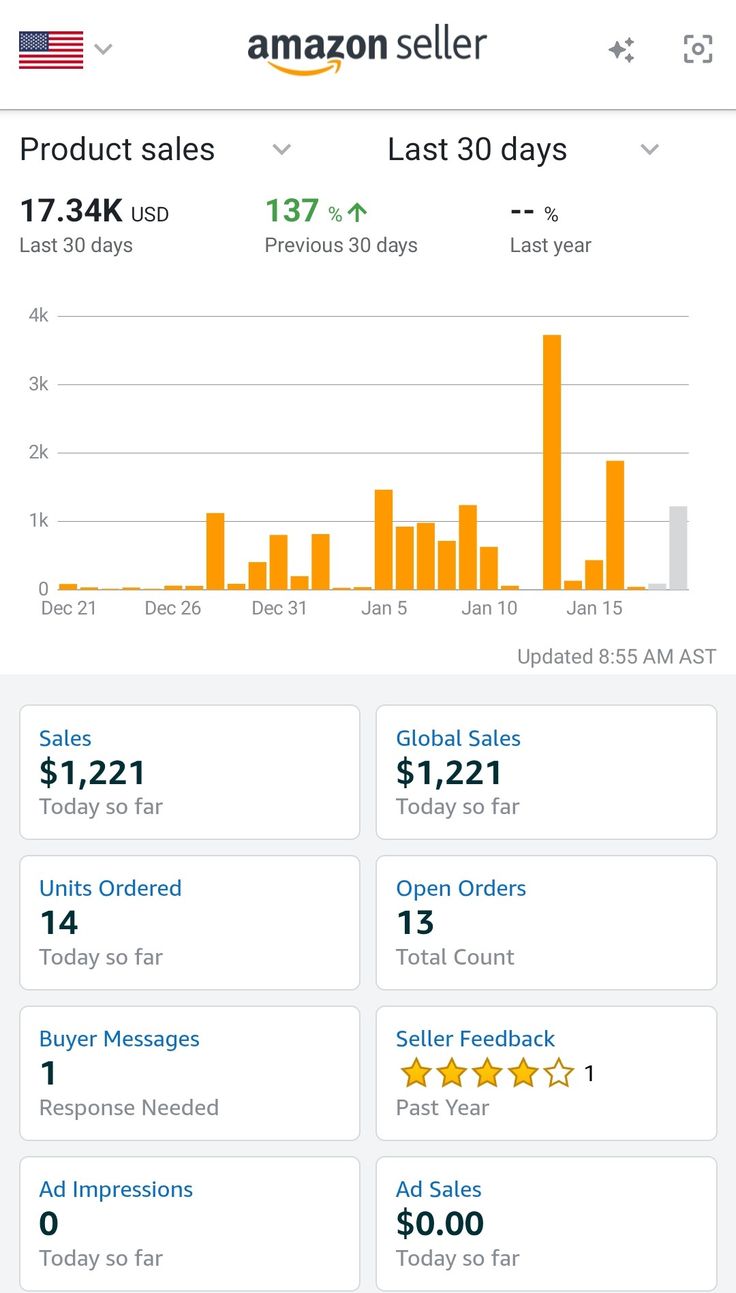
Task: View Open Orders total count
Action: pos(546,922)
